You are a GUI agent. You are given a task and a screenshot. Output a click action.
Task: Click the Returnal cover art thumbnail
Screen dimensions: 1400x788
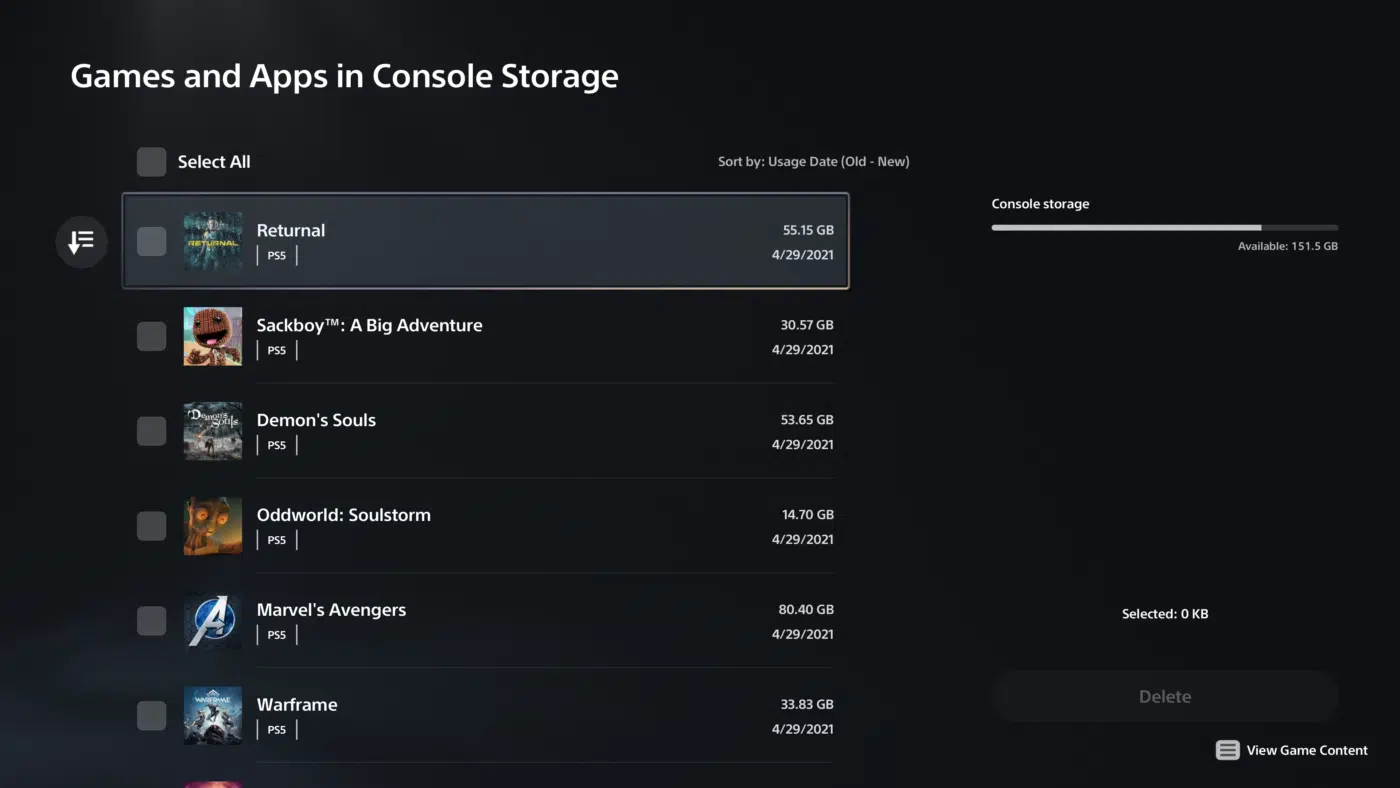coord(212,241)
